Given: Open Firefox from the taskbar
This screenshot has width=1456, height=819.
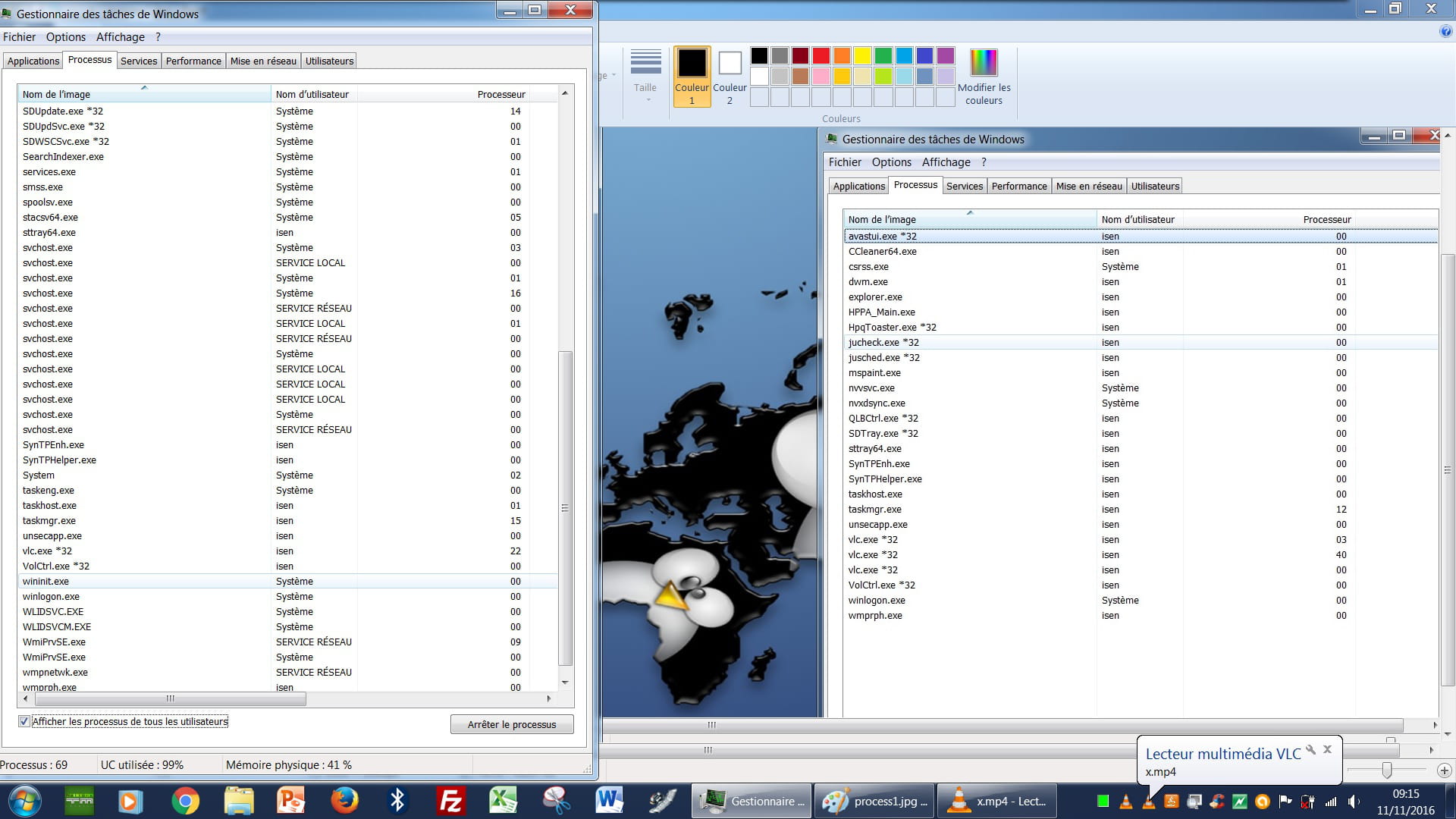Looking at the screenshot, I should coord(344,801).
